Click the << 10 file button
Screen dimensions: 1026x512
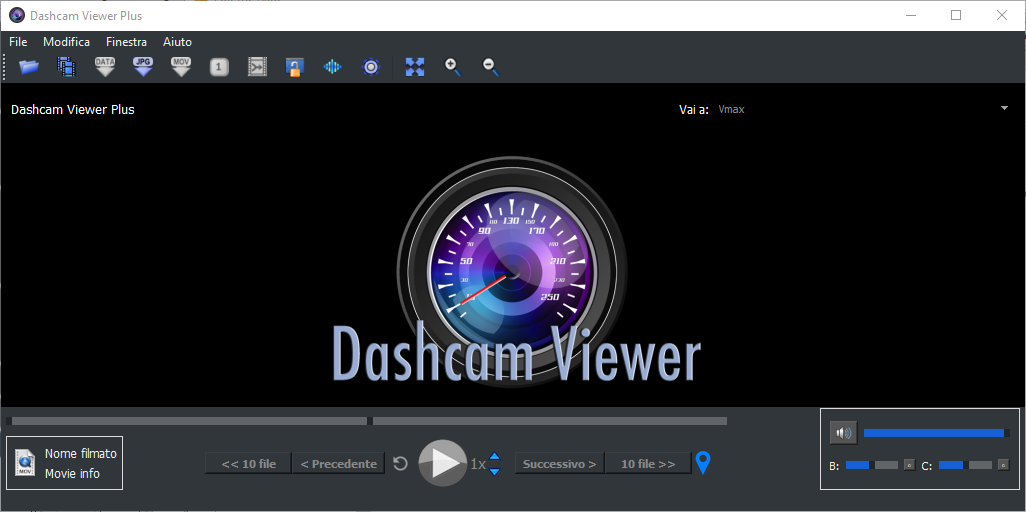point(249,464)
